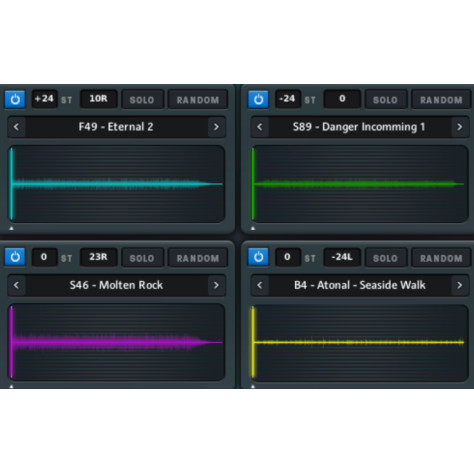Go to next sample after S46 - Molten Rock
This screenshot has width=474, height=474.
[x=216, y=285]
